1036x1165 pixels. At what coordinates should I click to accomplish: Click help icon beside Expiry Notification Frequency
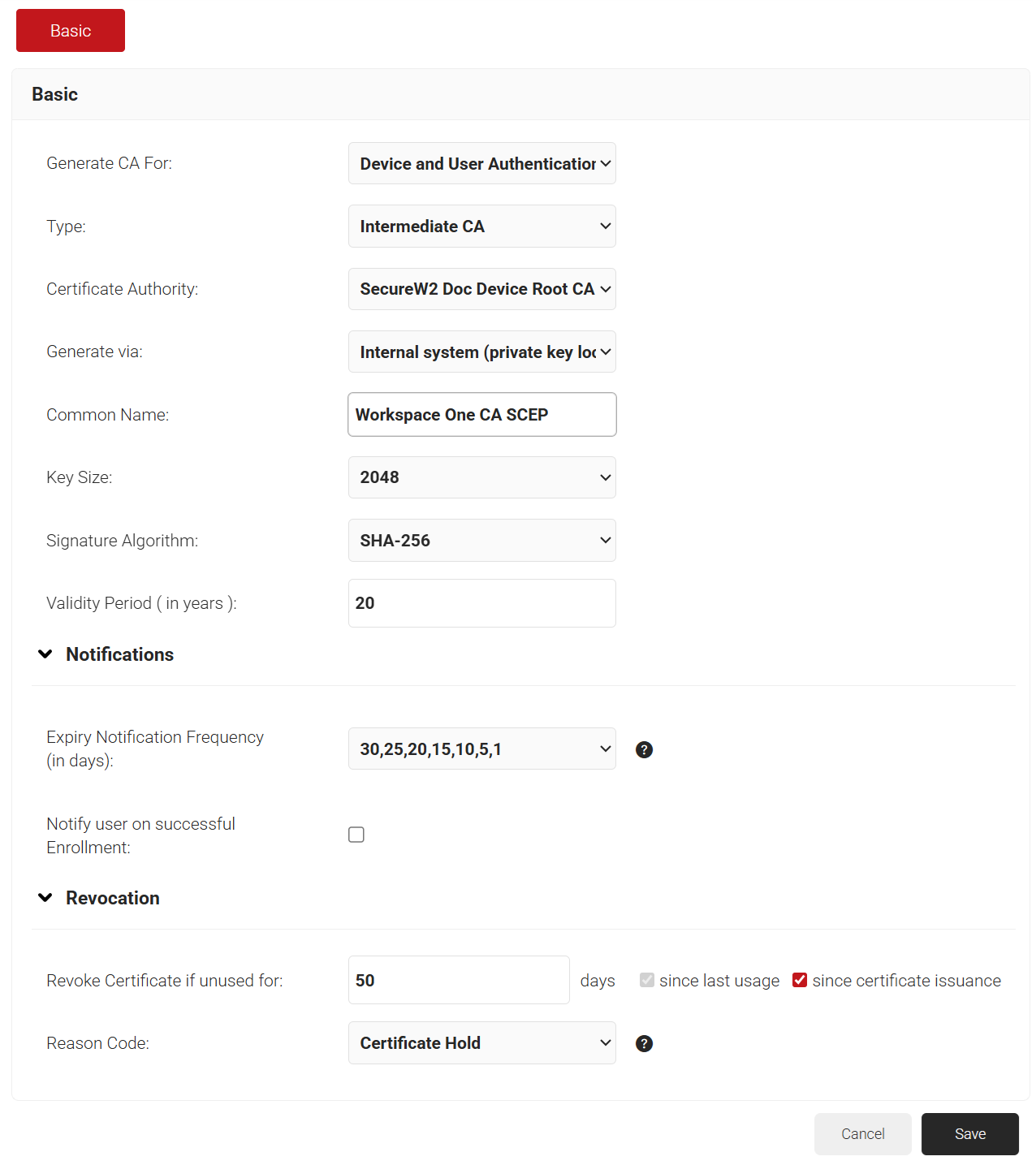pyautogui.click(x=644, y=749)
